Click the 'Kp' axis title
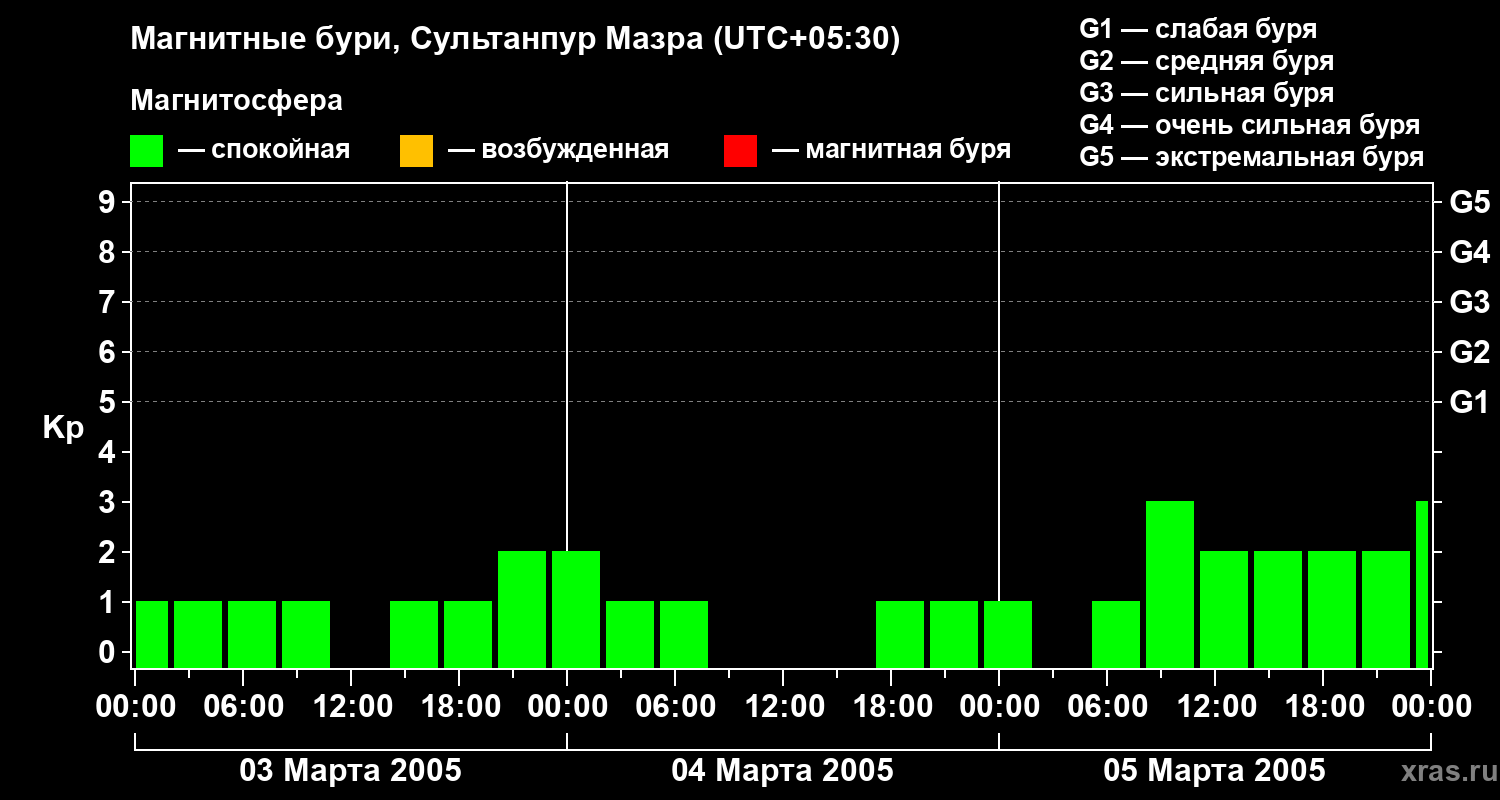The image size is (1500, 800). click(x=63, y=428)
